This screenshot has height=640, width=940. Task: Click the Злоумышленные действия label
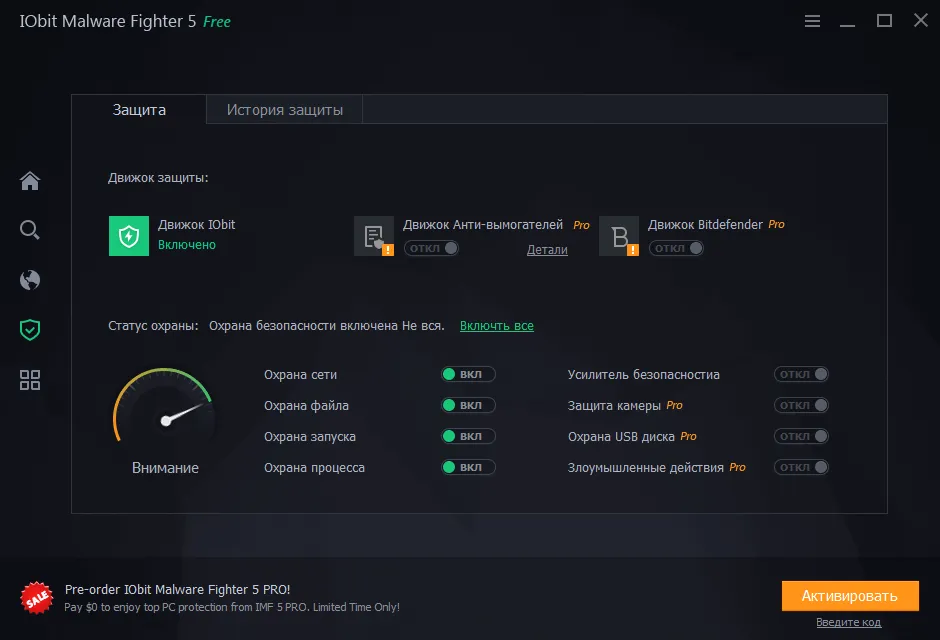[x=646, y=468]
